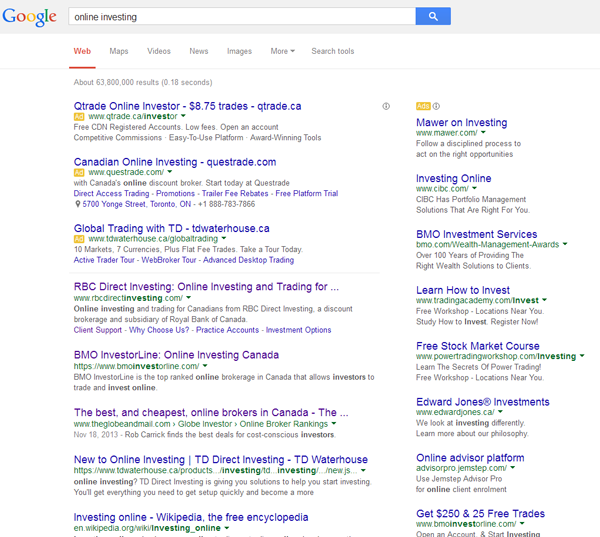Expand arrow next to www.cibc.com/
This screenshot has height=537, width=600.
pos(474,188)
